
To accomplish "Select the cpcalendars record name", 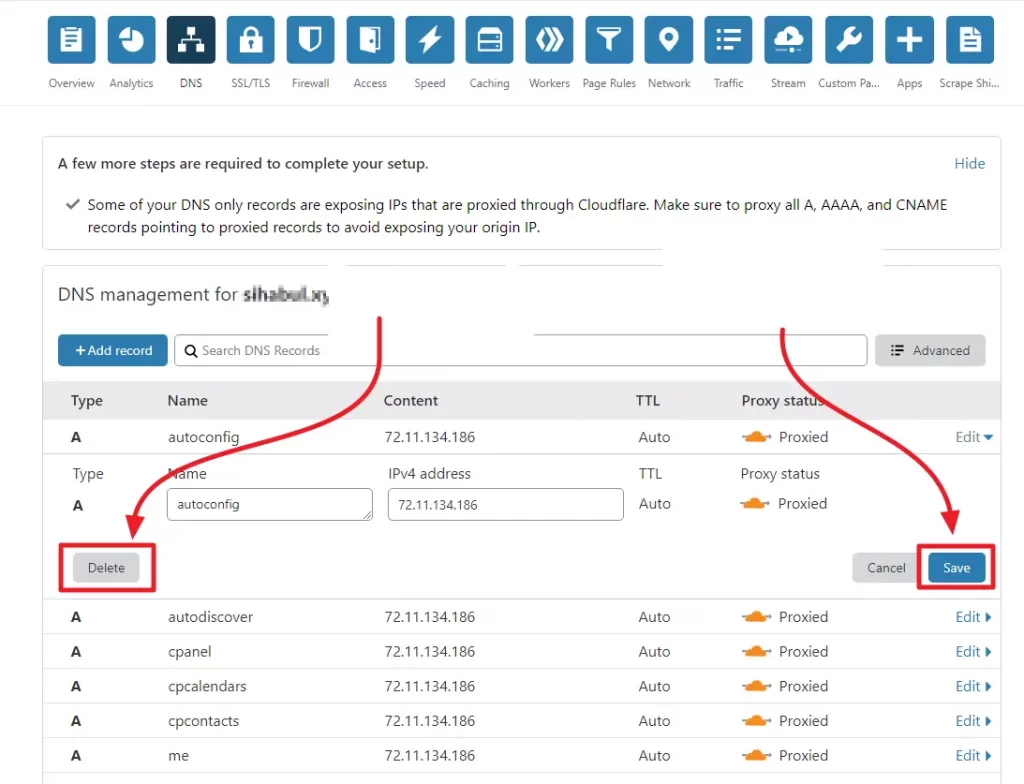I will 207,686.
